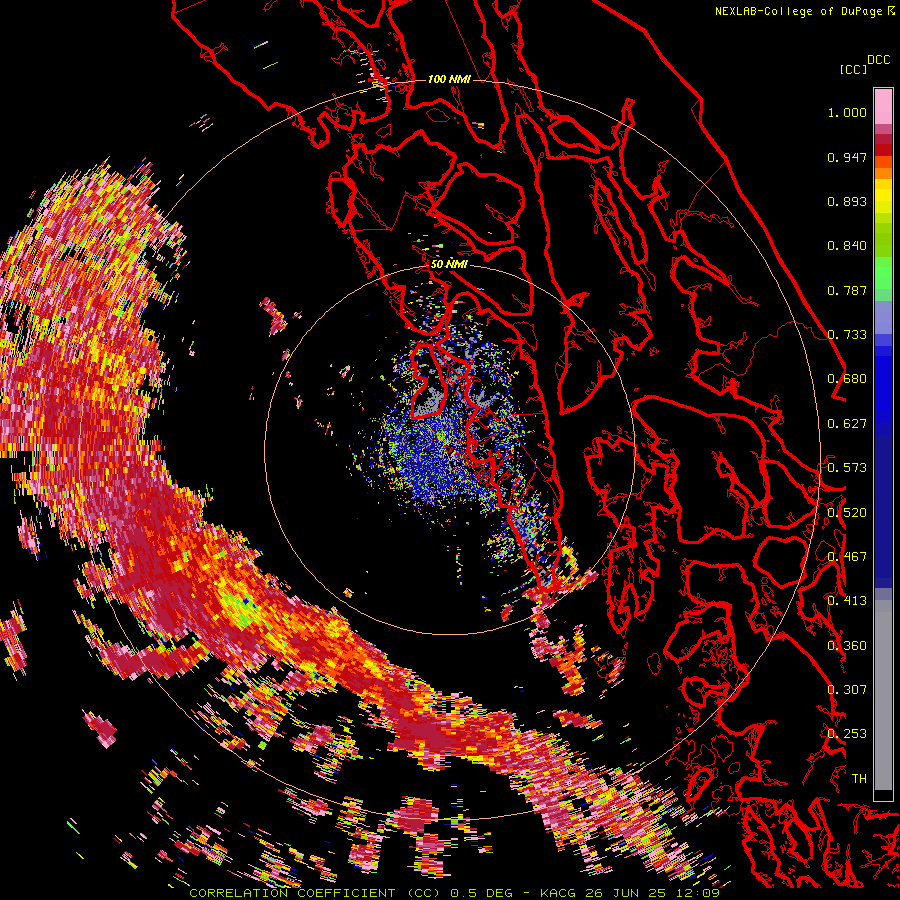Pick the bright green color band beside 0.787

pos(883,273)
